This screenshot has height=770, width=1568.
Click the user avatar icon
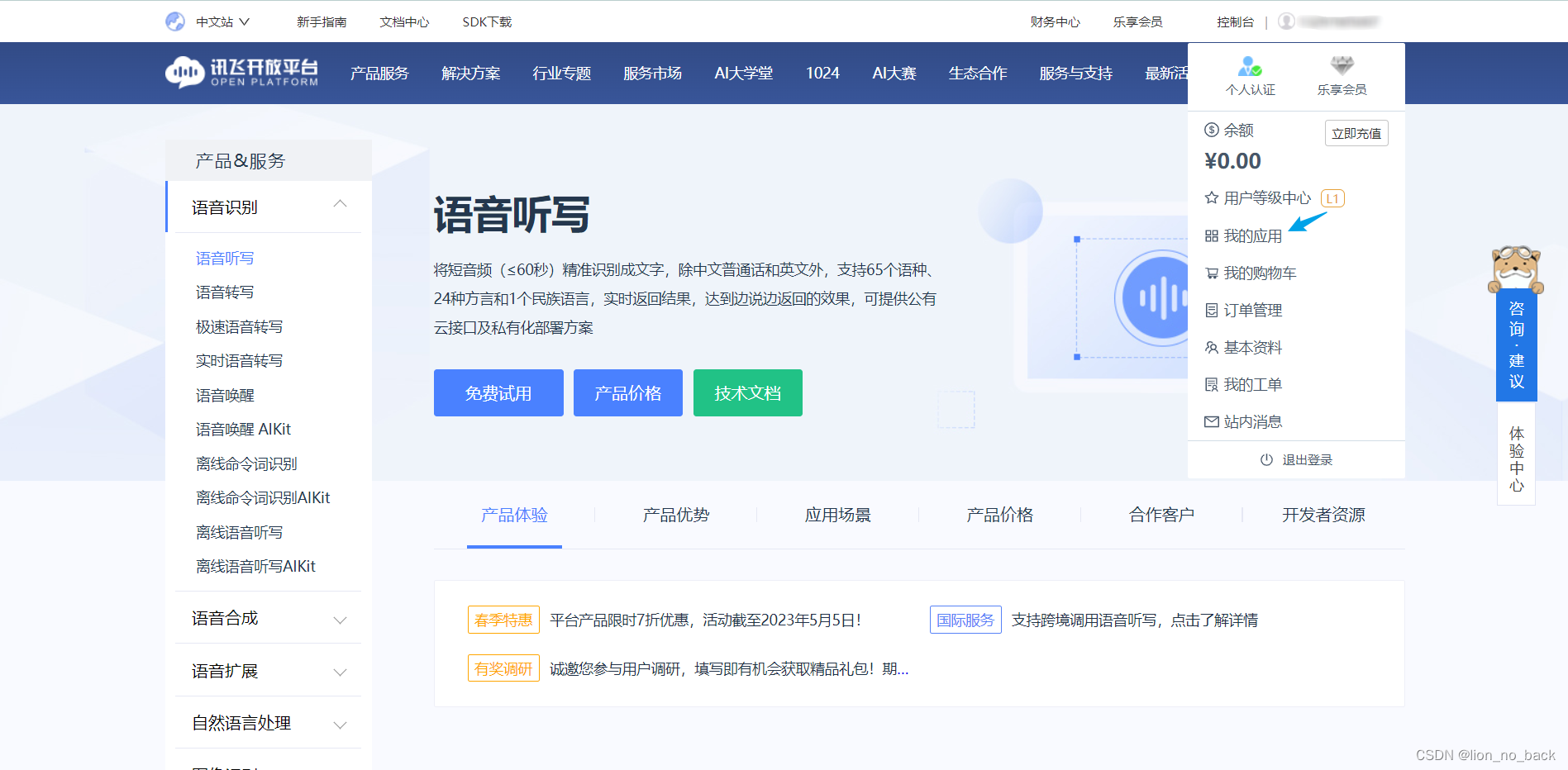pyautogui.click(x=1286, y=21)
